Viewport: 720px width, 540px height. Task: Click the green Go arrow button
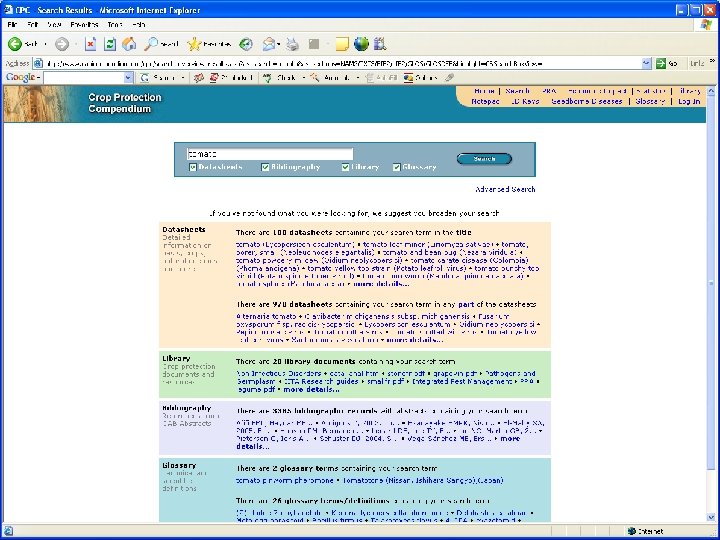pos(661,63)
